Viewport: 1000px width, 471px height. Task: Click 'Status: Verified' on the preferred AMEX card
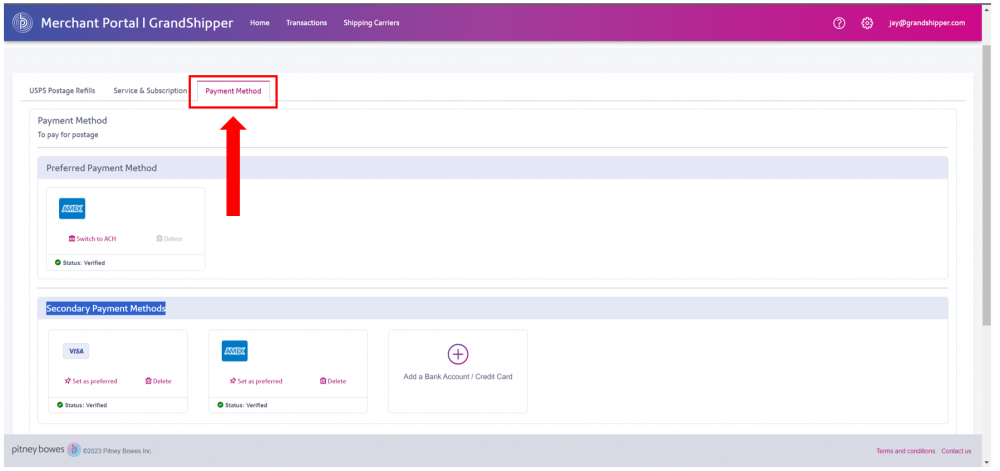coord(84,263)
